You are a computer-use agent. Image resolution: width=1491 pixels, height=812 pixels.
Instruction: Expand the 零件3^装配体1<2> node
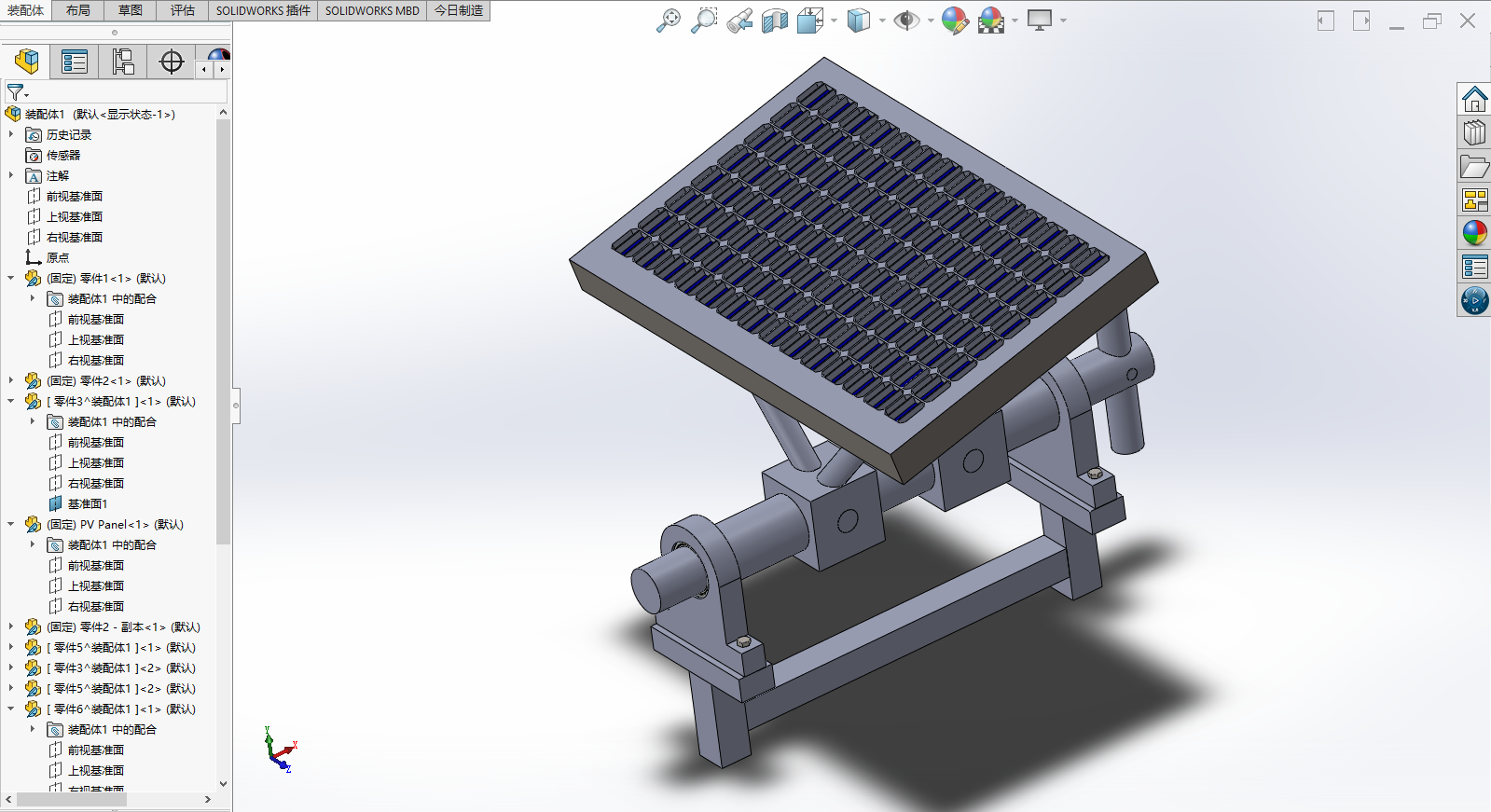pyautogui.click(x=11, y=667)
